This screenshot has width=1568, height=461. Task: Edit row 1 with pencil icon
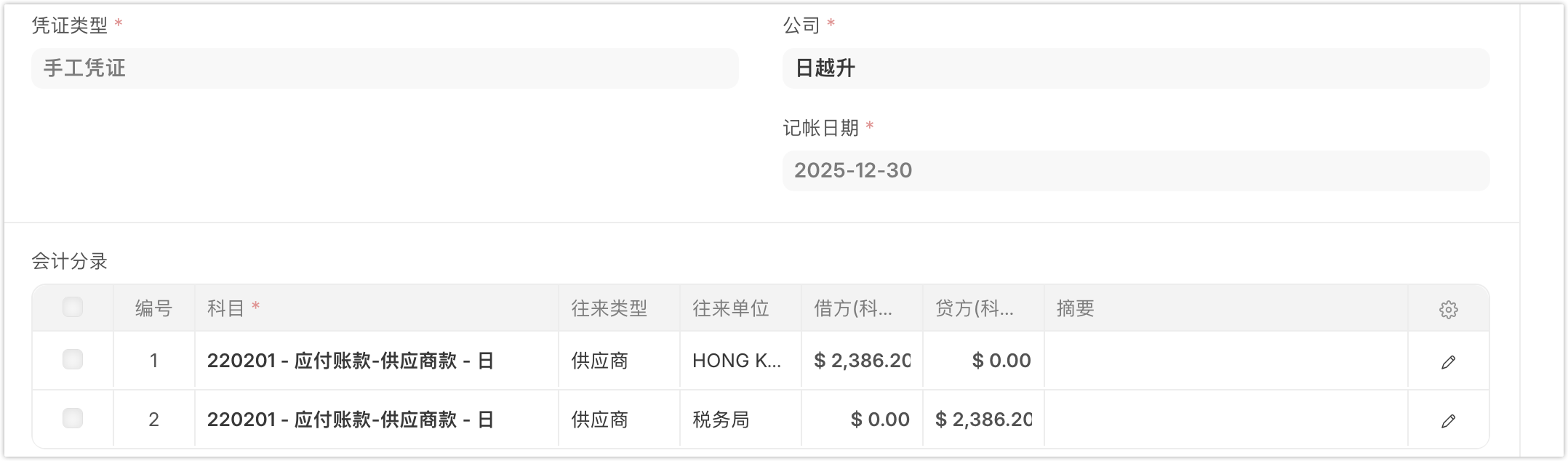coord(1448,362)
